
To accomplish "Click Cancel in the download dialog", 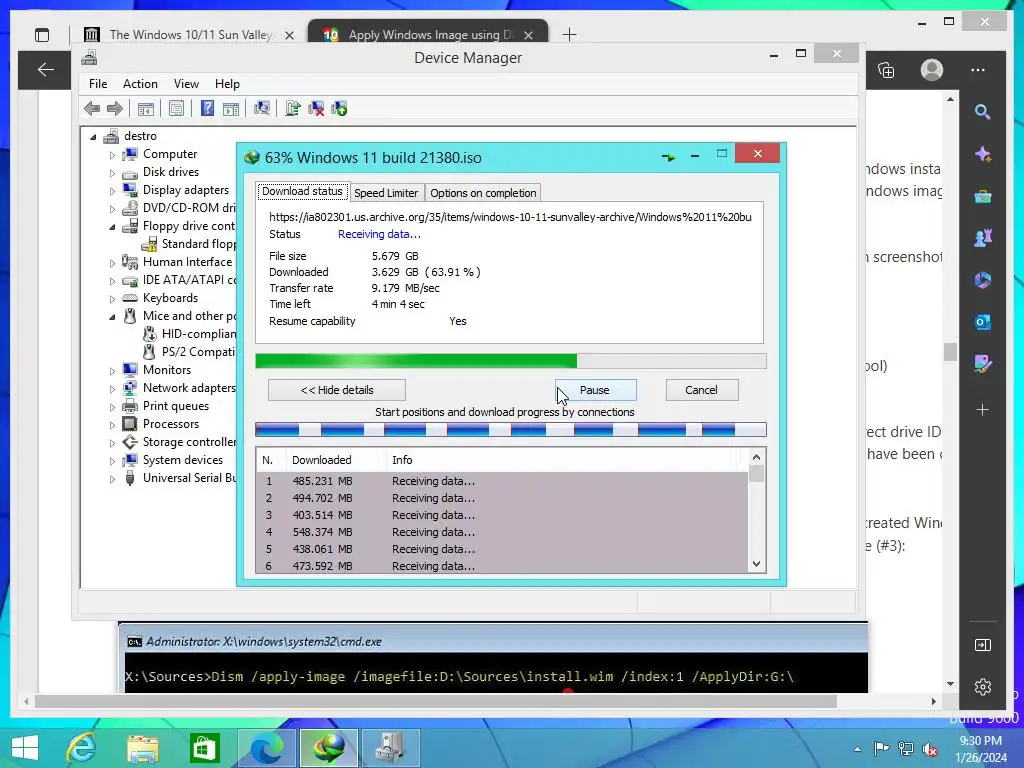I will click(701, 390).
